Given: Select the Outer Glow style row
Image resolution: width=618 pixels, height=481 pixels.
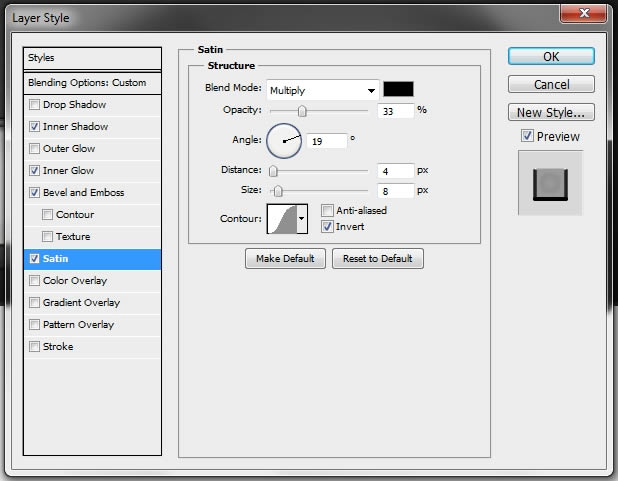Looking at the screenshot, I should 92,149.
